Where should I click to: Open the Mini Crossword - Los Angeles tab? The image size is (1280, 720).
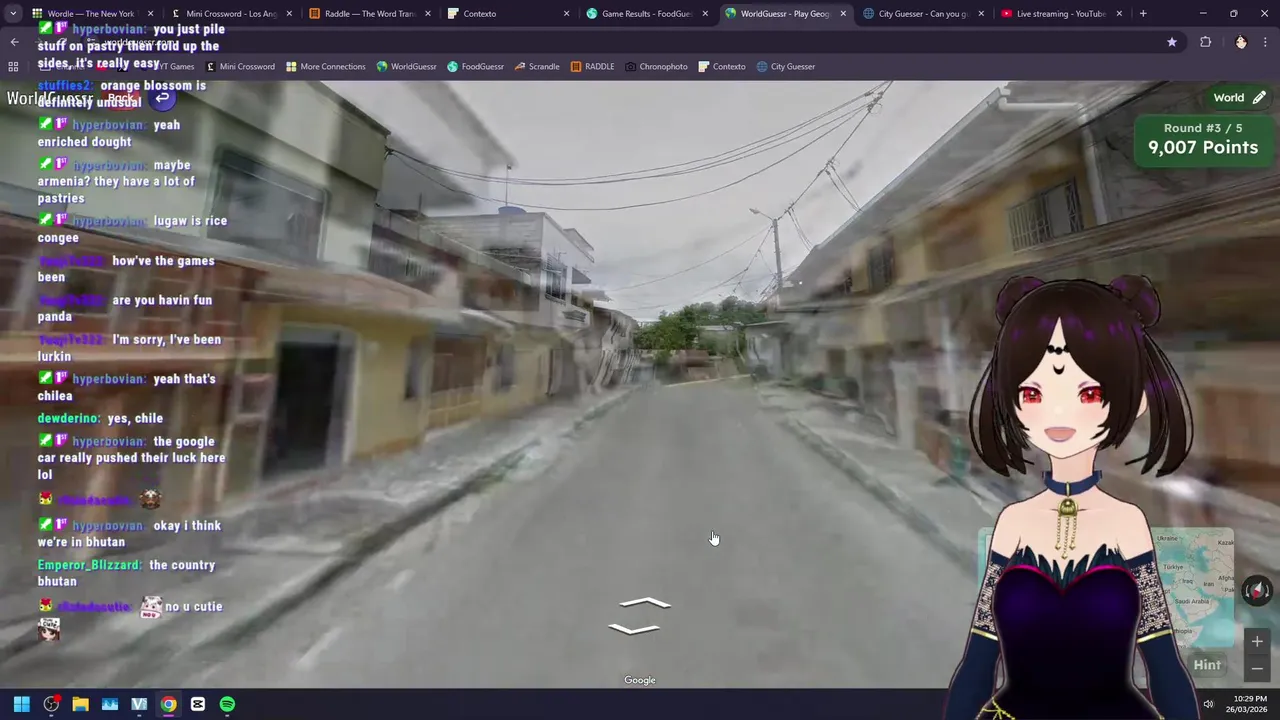pos(230,14)
